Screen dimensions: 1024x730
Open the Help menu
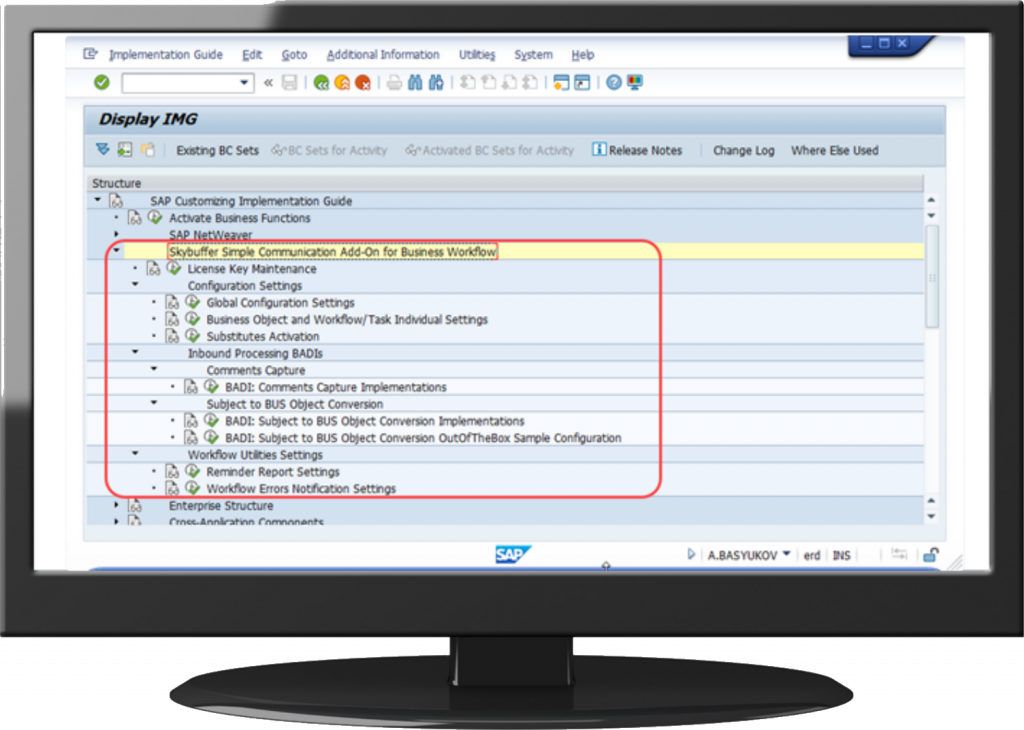(583, 55)
